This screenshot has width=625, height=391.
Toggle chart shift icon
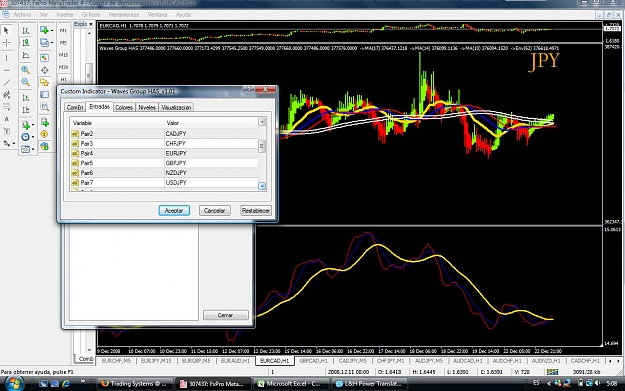tap(26, 110)
